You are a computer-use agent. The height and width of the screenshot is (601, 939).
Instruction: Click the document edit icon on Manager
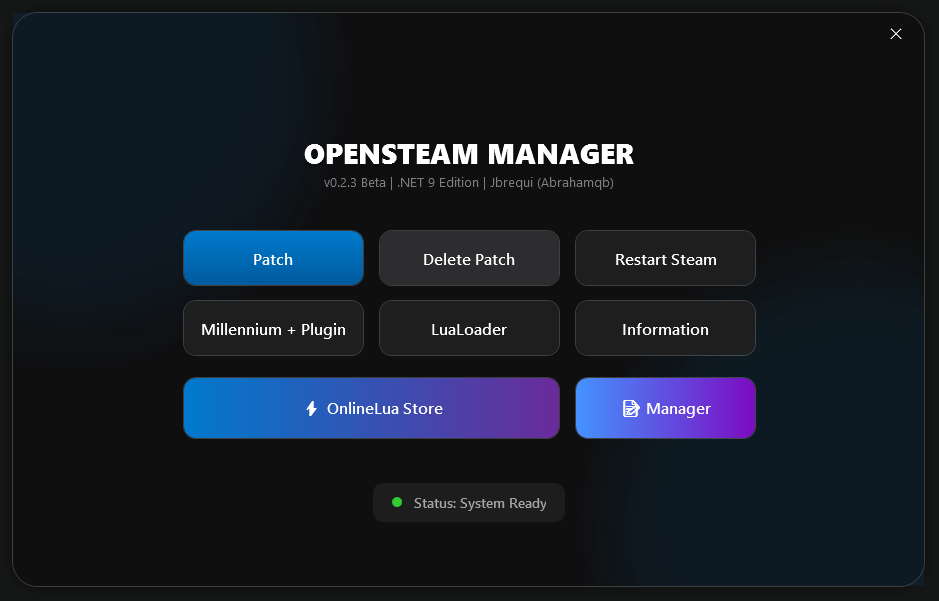tap(631, 408)
